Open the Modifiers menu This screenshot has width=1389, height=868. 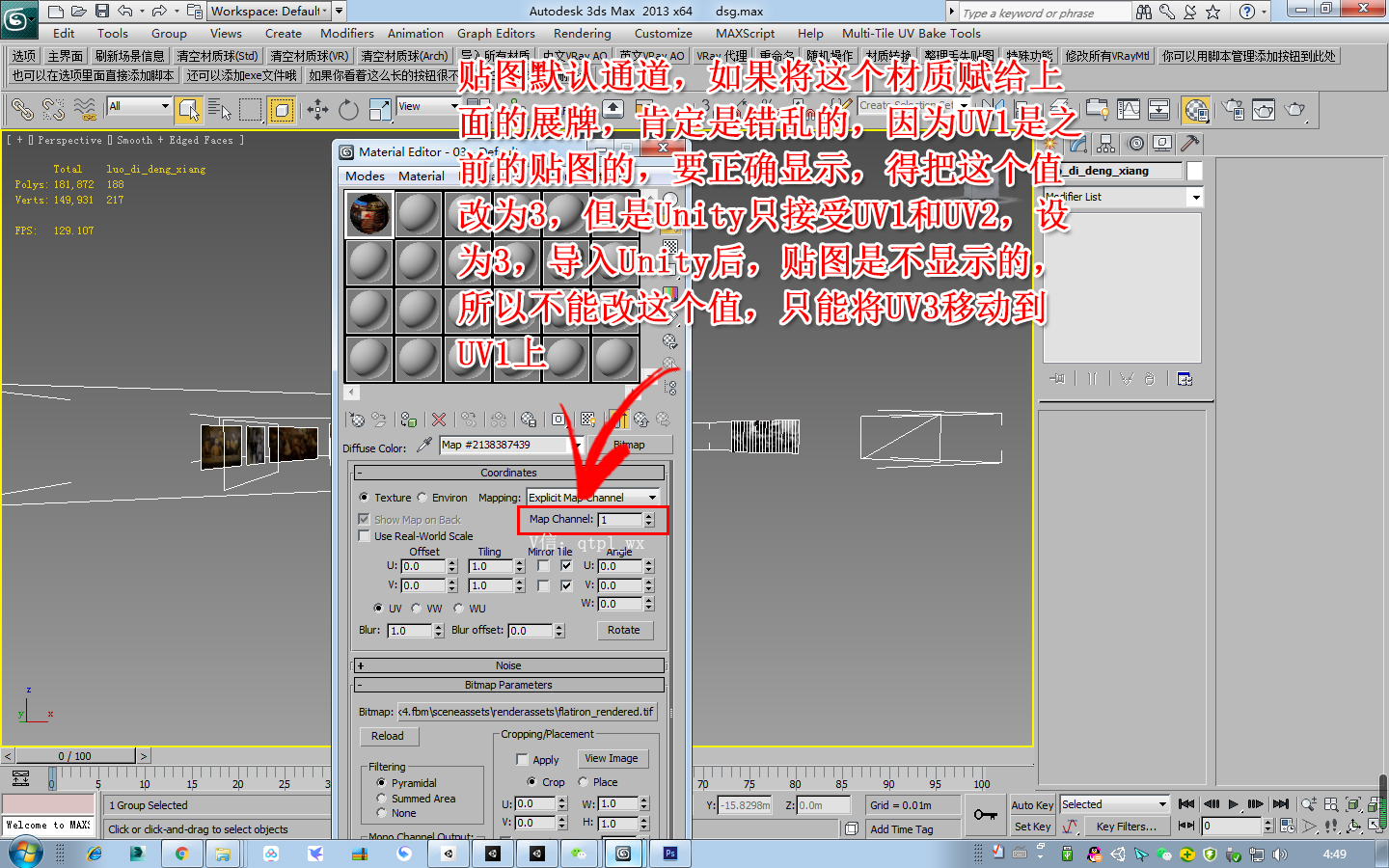click(x=347, y=33)
